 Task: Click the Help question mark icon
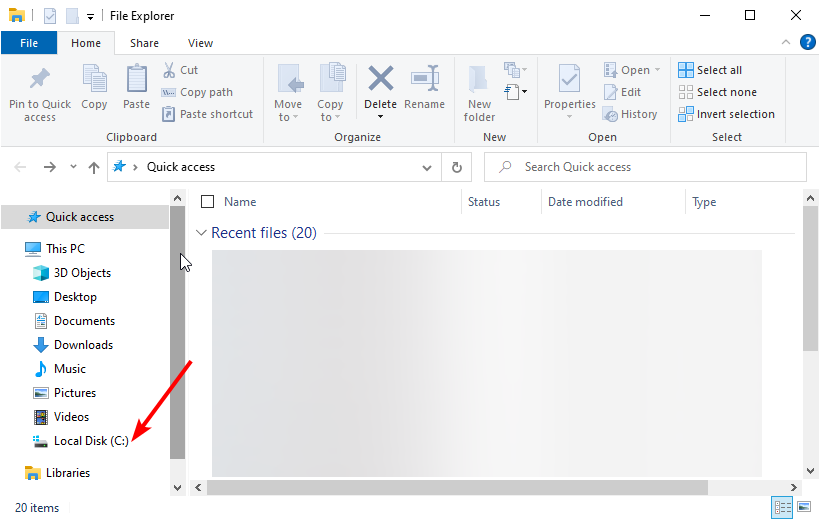click(x=808, y=43)
